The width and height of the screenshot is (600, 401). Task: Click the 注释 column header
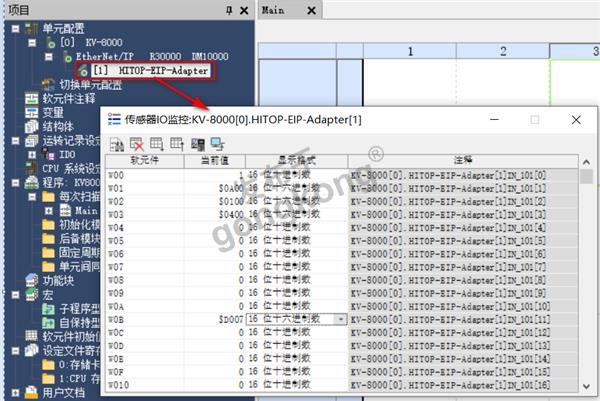tap(463, 161)
